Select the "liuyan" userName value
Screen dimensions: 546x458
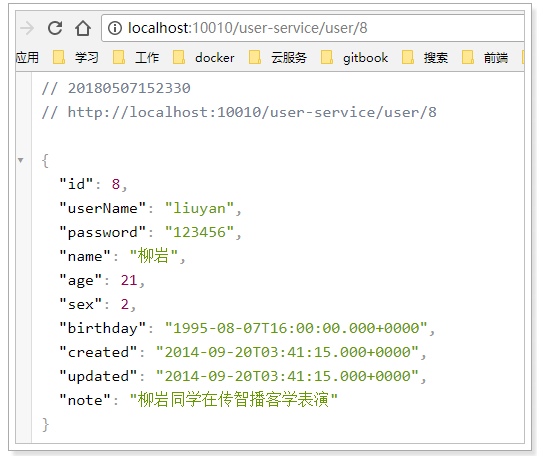pos(199,208)
